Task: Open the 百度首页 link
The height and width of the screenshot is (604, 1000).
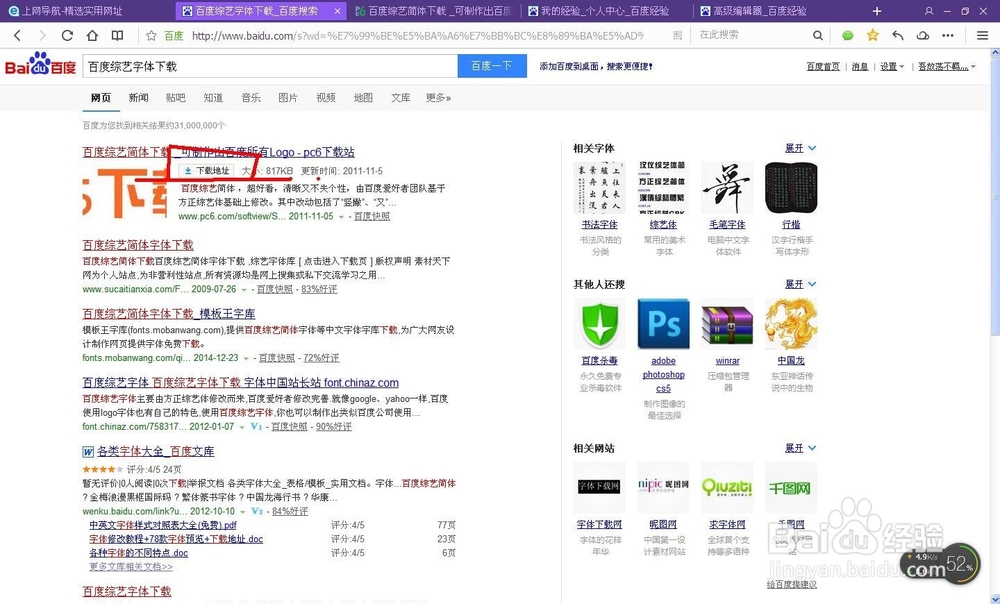Action: (823, 66)
